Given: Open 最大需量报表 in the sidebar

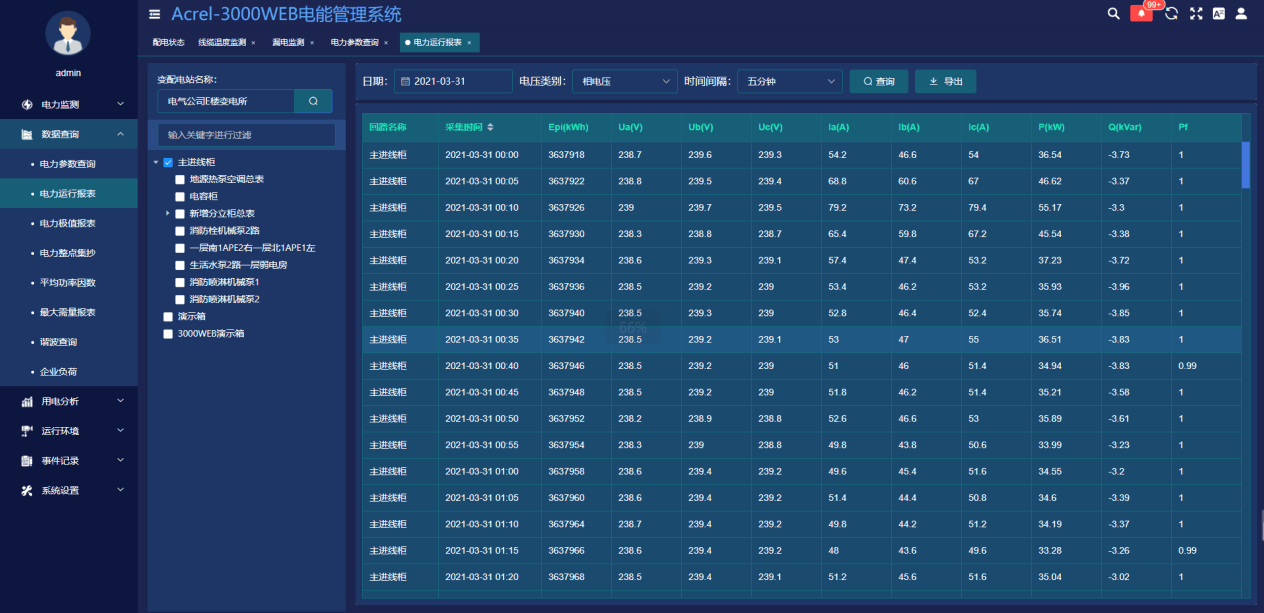Looking at the screenshot, I should pyautogui.click(x=68, y=312).
